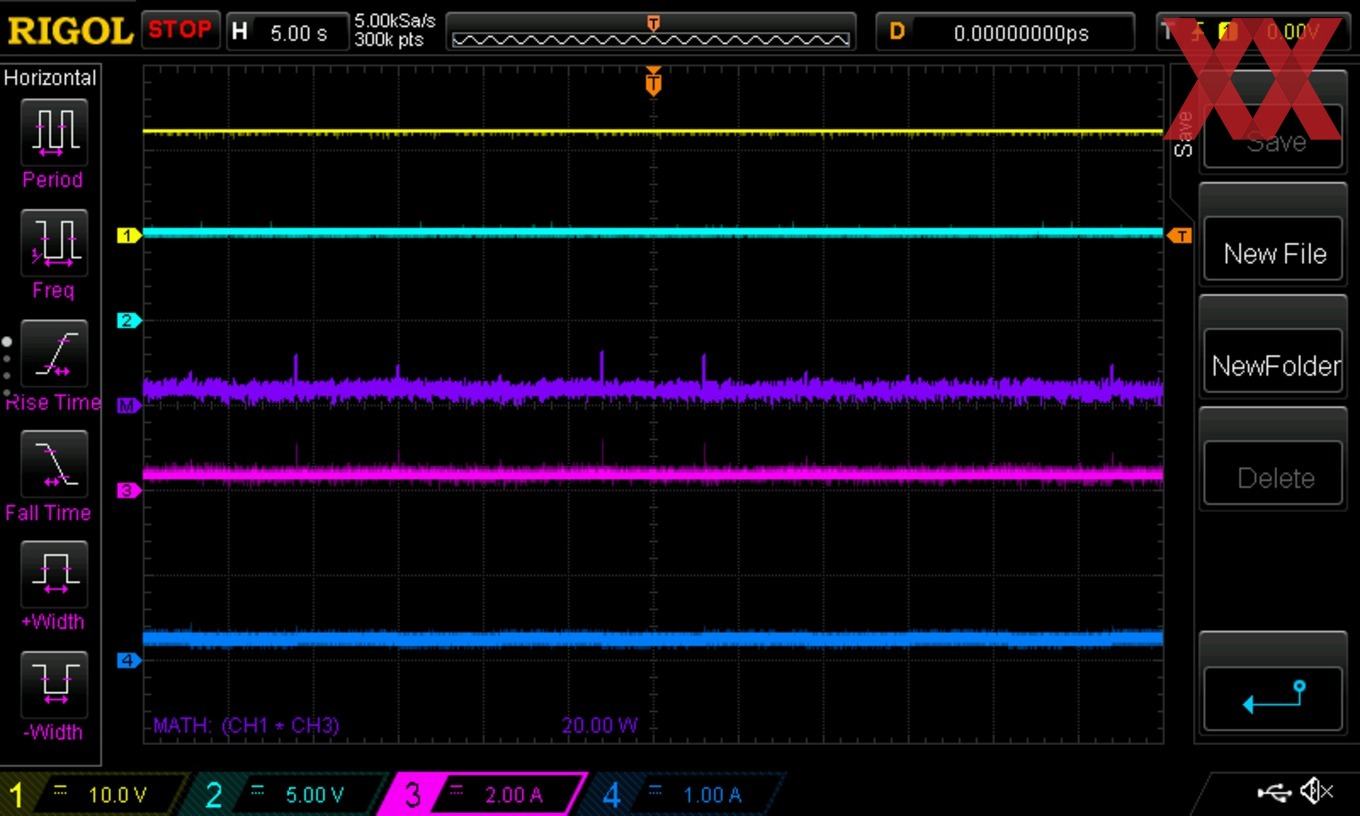Click the orange trigger level T marker
Screen dimensions: 1360x816
click(1181, 236)
